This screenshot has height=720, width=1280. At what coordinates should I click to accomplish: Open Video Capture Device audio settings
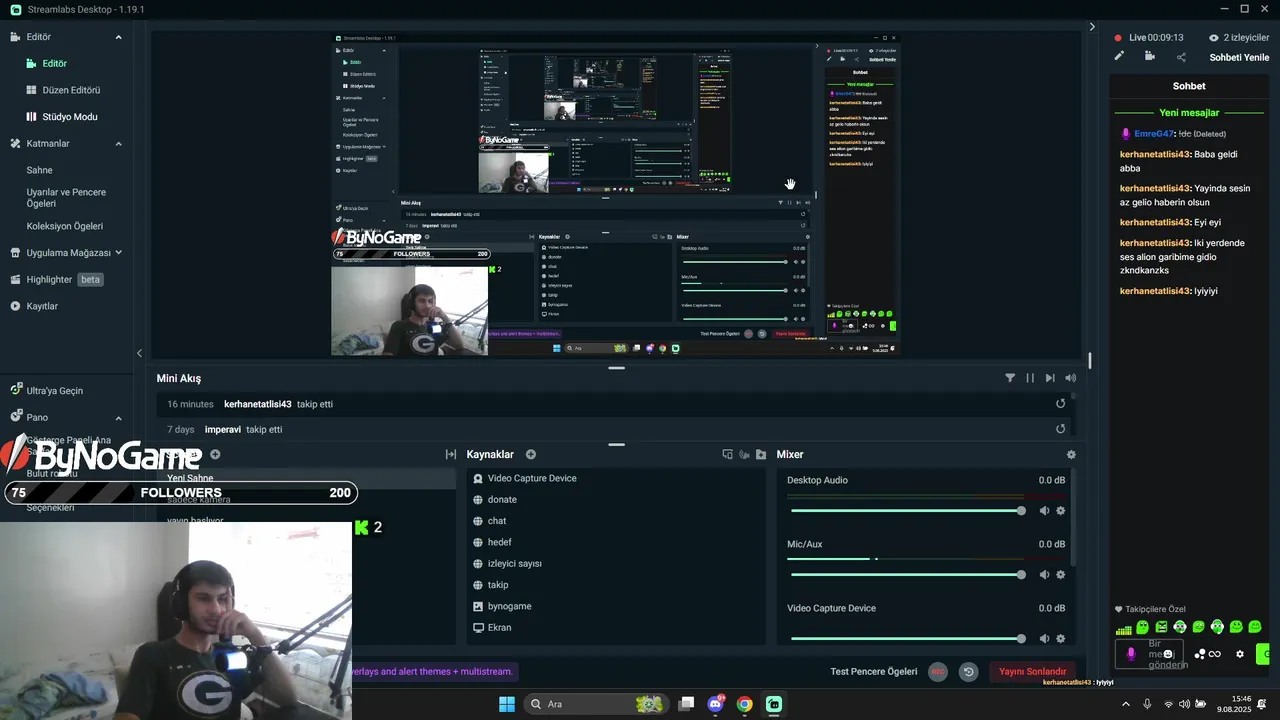pos(1061,639)
